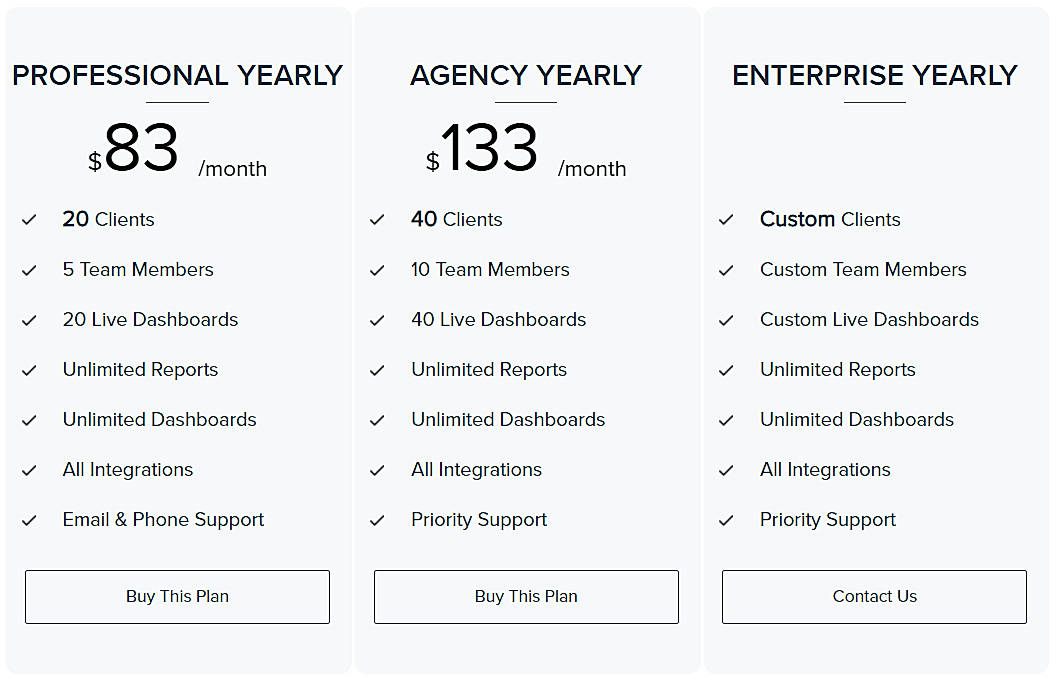The width and height of the screenshot is (1056, 678).
Task: Click the checkmark beside 20 Clients
Action: pyautogui.click(x=30, y=219)
